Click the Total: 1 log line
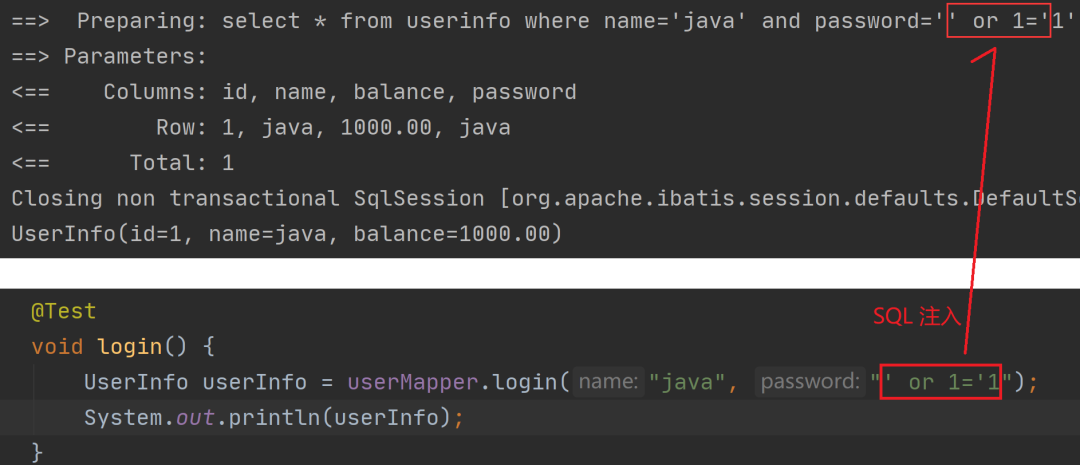Screen dimensions: 1080x465 [123, 163]
